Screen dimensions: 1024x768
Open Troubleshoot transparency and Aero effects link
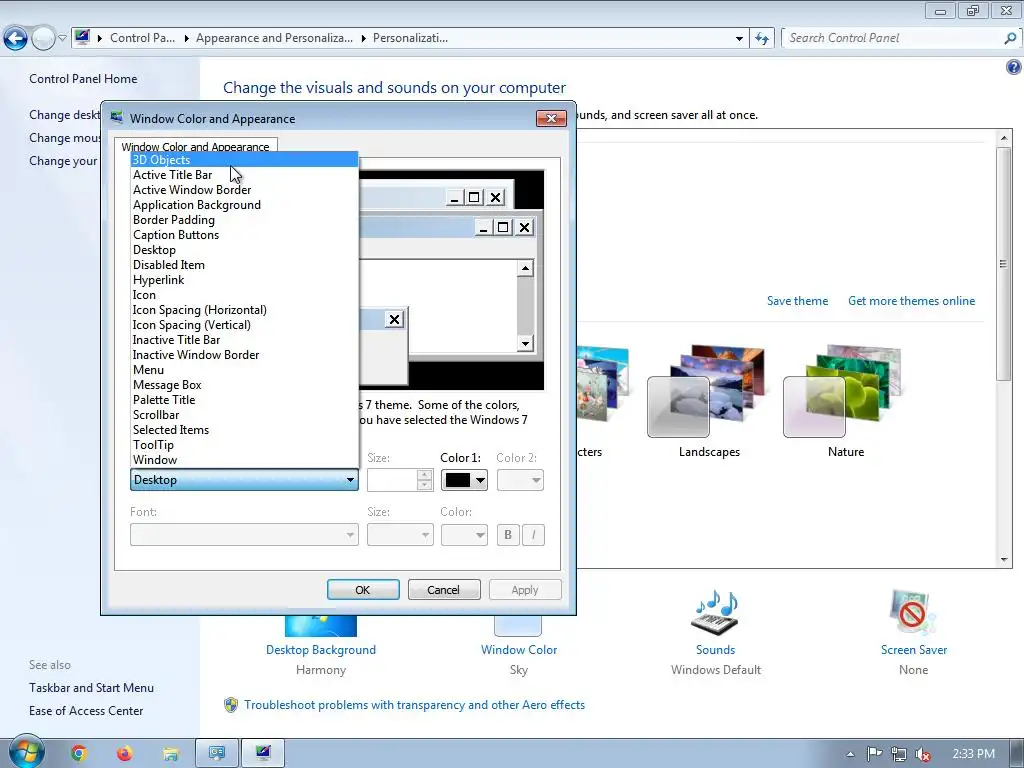coord(415,705)
